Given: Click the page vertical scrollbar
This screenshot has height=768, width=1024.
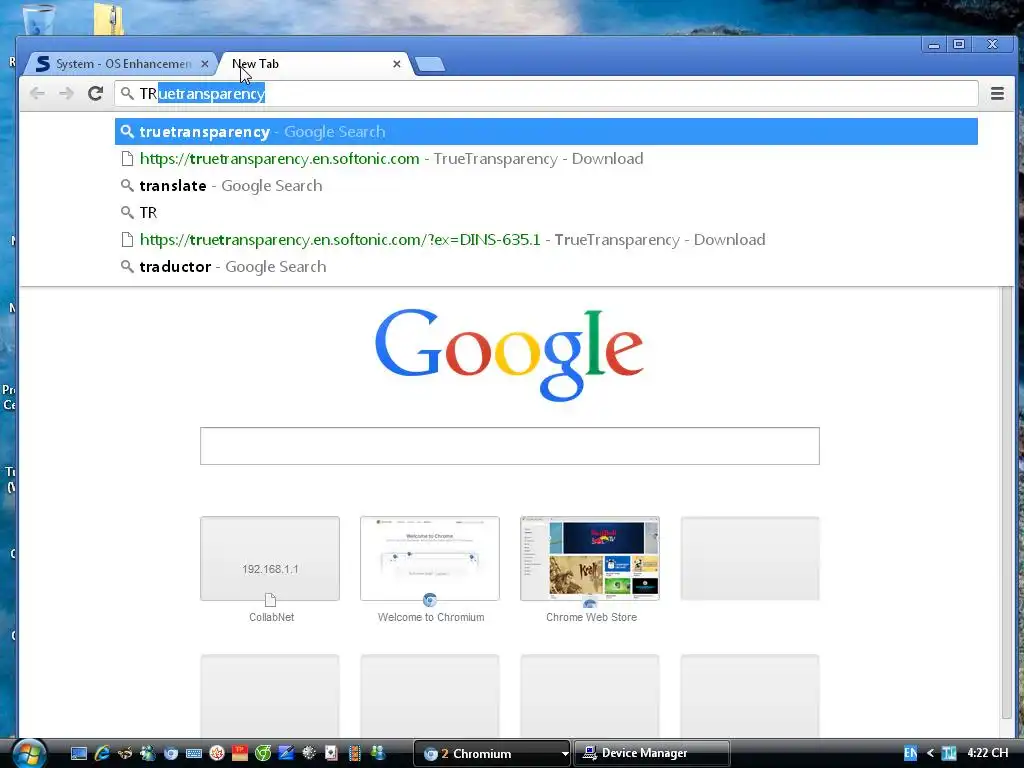Looking at the screenshot, I should coord(1008,503).
